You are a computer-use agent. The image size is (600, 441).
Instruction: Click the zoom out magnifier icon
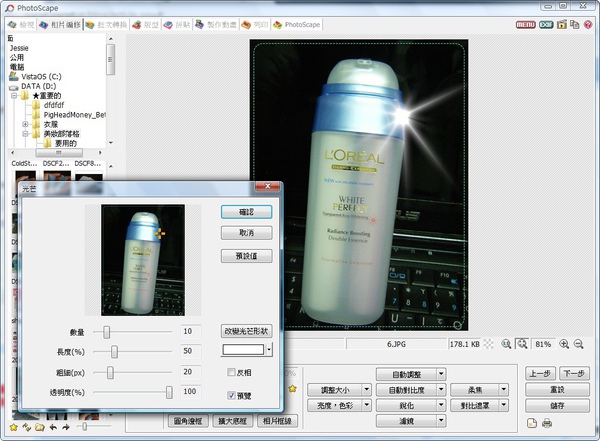[579, 344]
